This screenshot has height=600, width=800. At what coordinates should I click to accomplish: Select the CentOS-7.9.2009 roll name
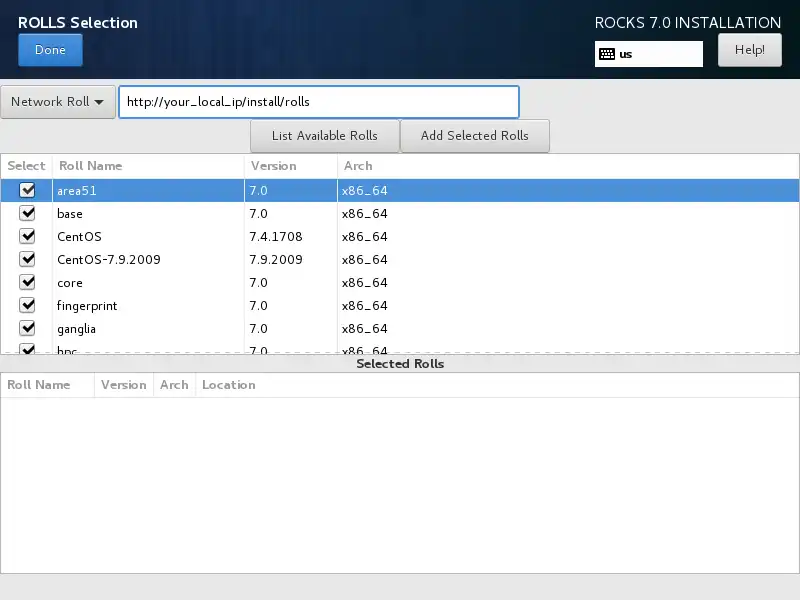click(109, 260)
